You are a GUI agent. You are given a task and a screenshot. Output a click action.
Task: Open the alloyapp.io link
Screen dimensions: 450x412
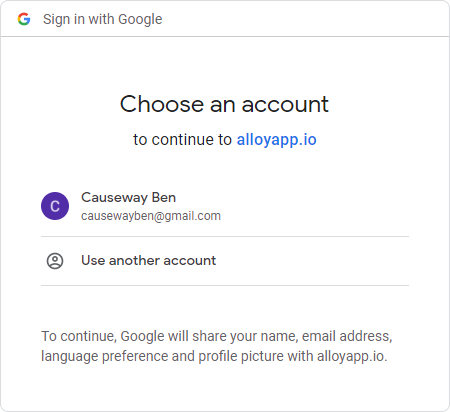(276, 140)
